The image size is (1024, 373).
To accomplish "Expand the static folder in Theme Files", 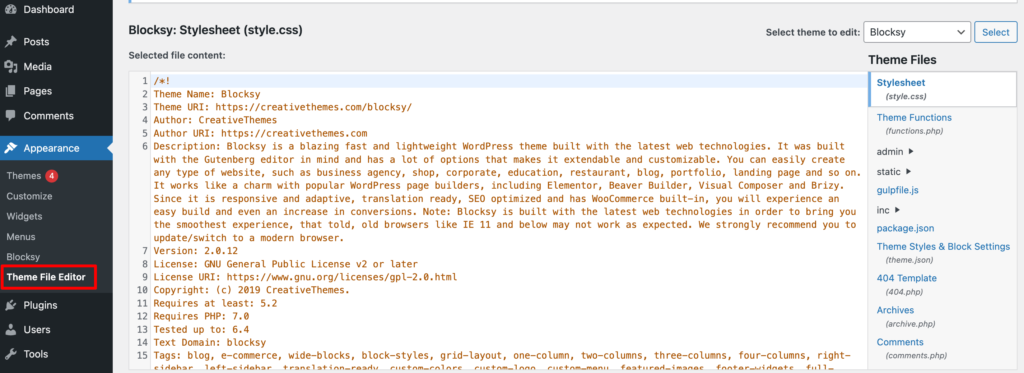I will click(895, 172).
